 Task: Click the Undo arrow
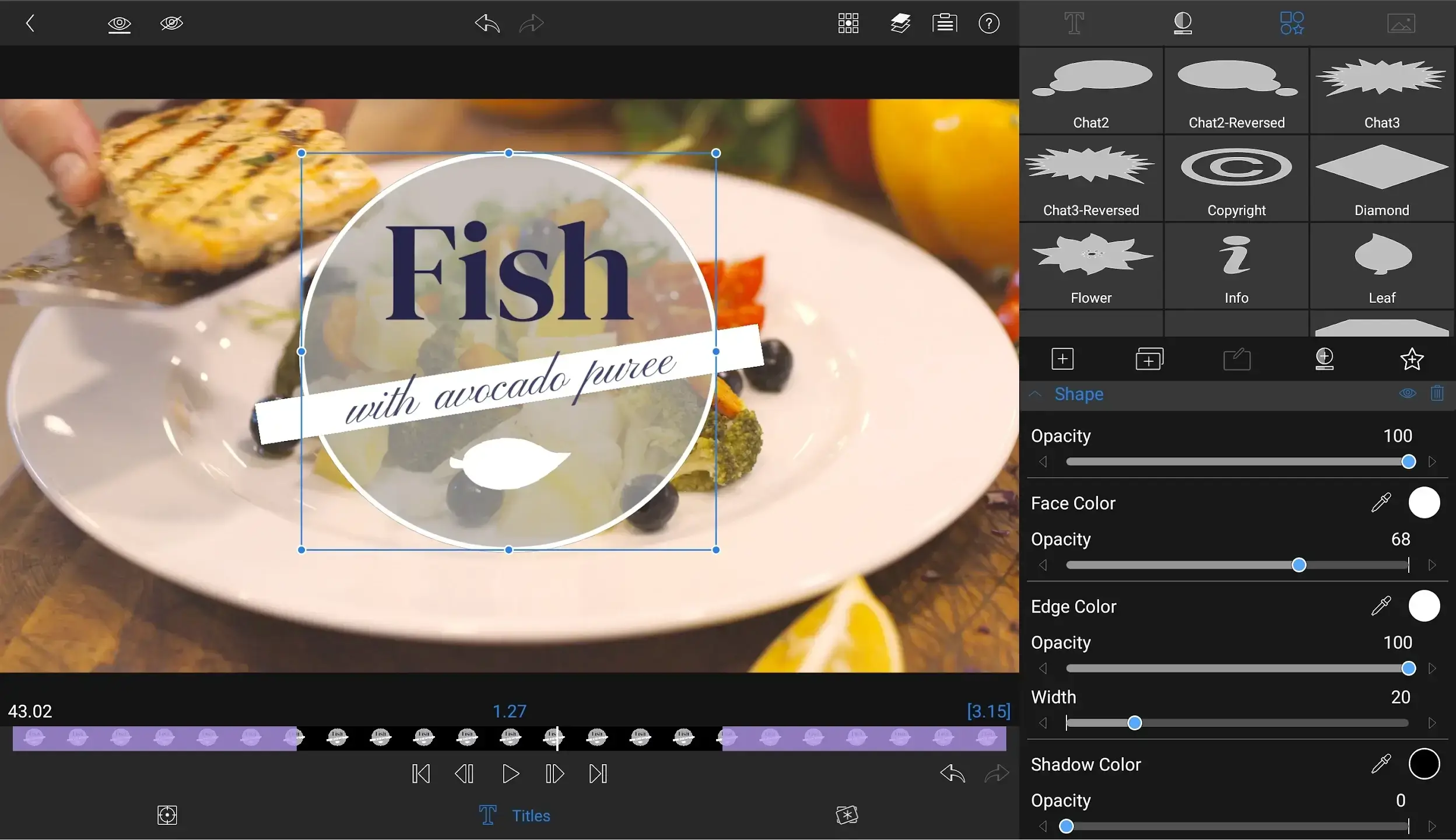(x=487, y=23)
